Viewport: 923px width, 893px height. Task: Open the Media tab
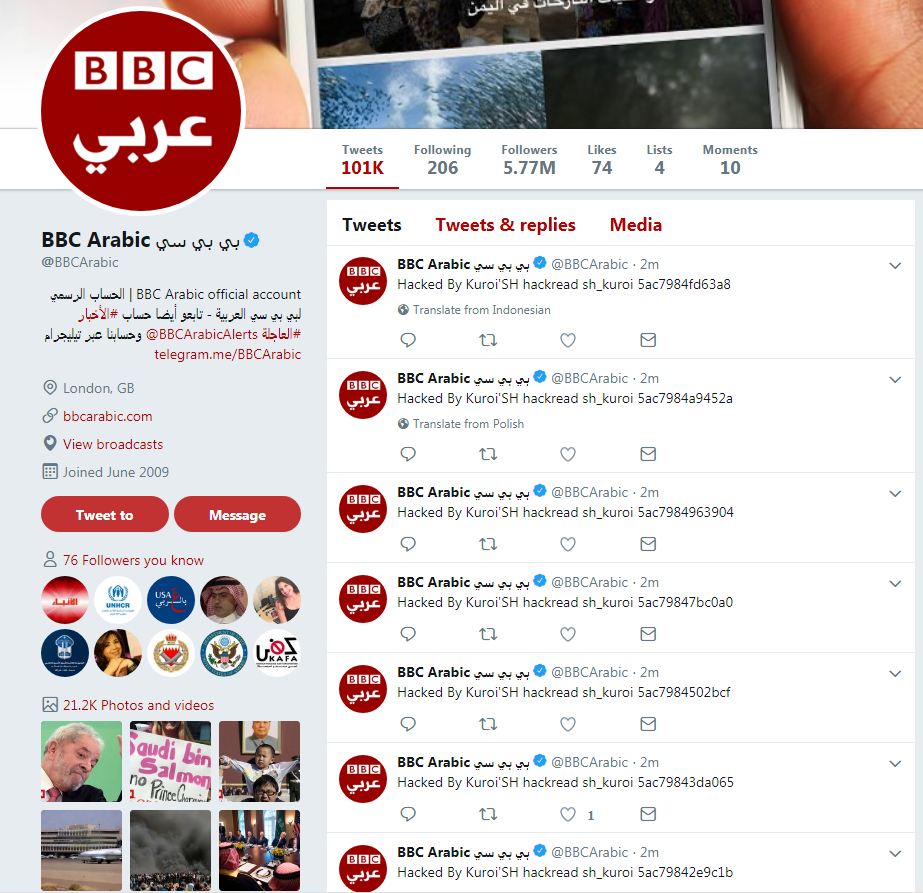click(636, 225)
